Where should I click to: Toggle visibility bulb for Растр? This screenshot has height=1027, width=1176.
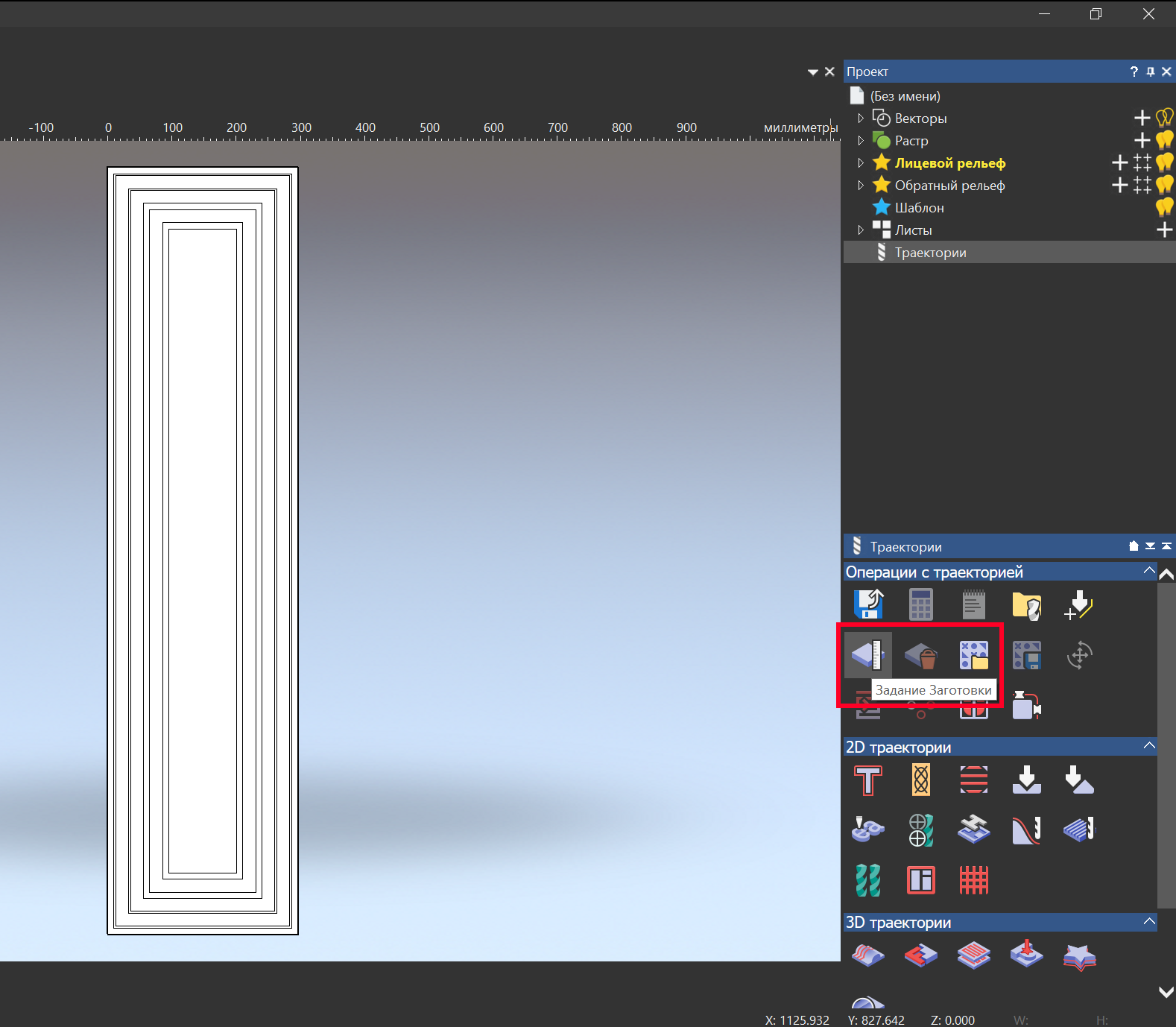[x=1164, y=140]
